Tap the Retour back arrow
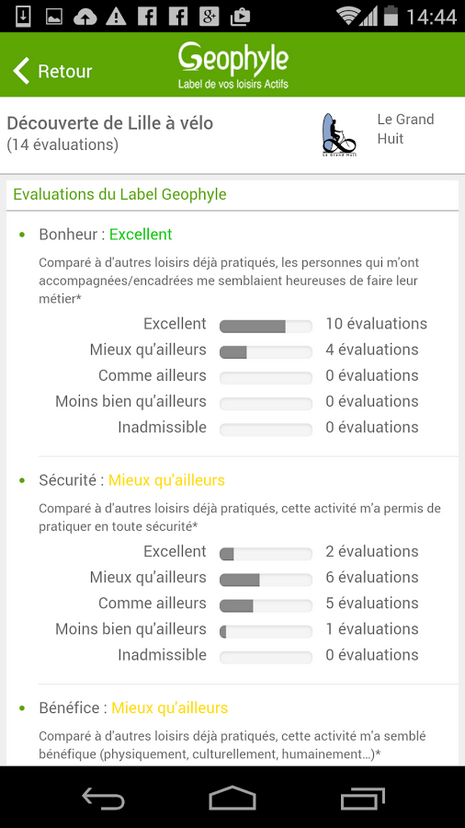 click(x=22, y=71)
